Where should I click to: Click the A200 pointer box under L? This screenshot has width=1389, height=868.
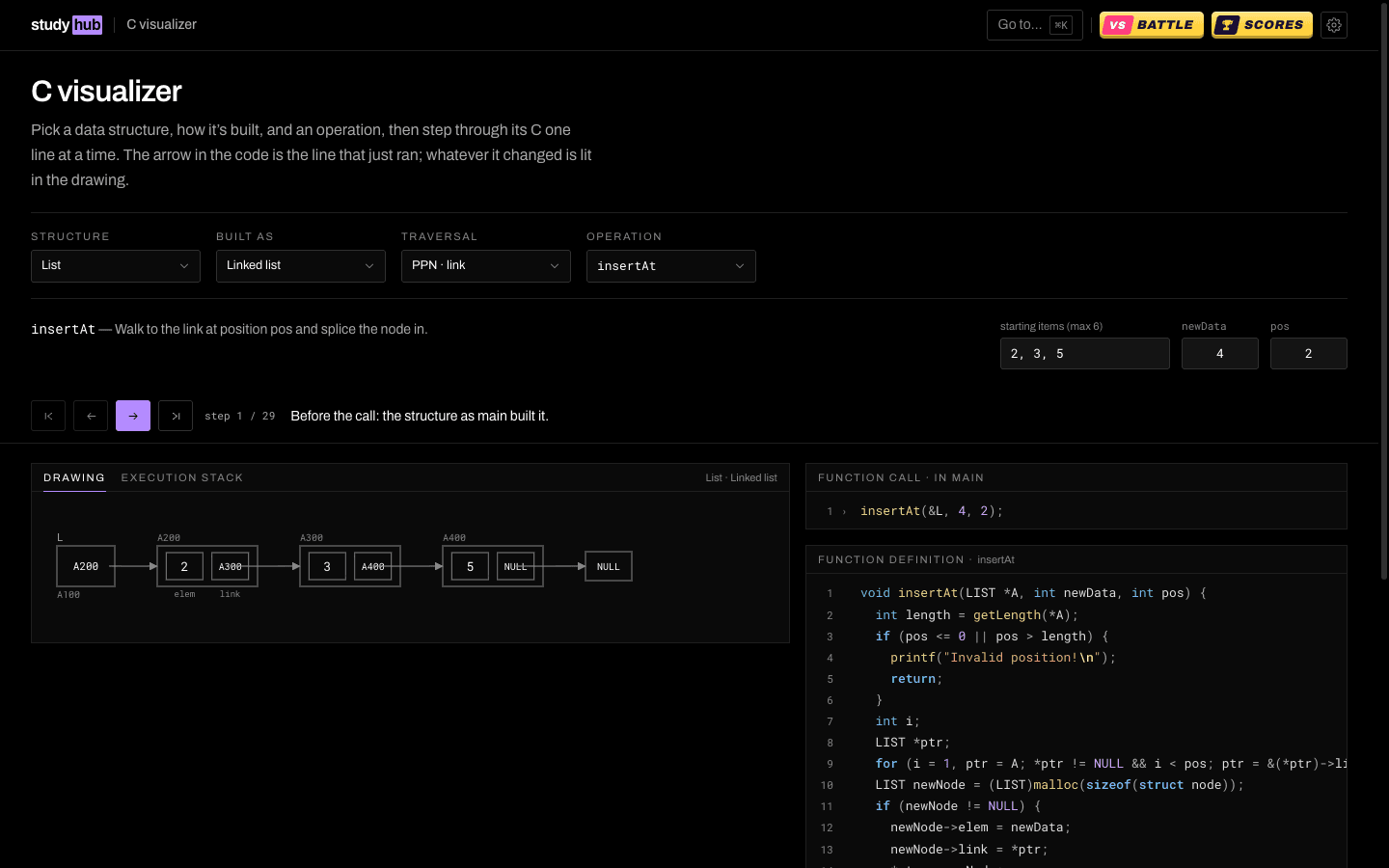coord(86,566)
